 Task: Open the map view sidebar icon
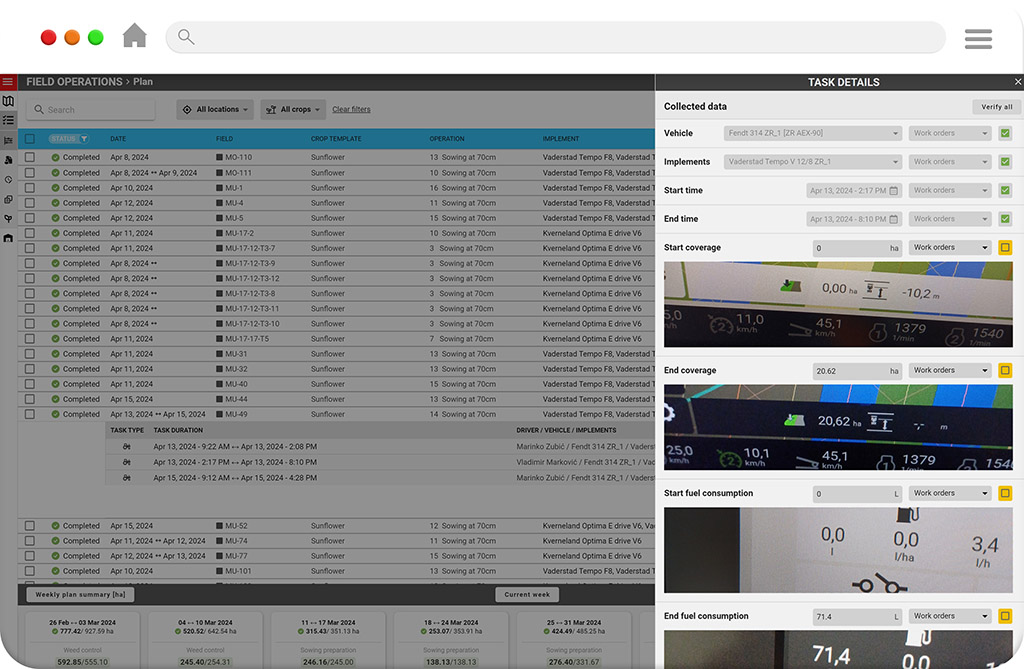tap(8, 101)
